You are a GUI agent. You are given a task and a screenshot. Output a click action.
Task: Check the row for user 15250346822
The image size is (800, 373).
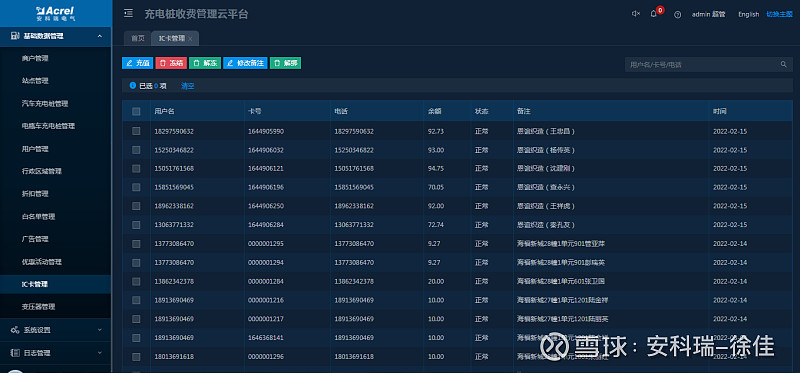[x=136, y=150]
